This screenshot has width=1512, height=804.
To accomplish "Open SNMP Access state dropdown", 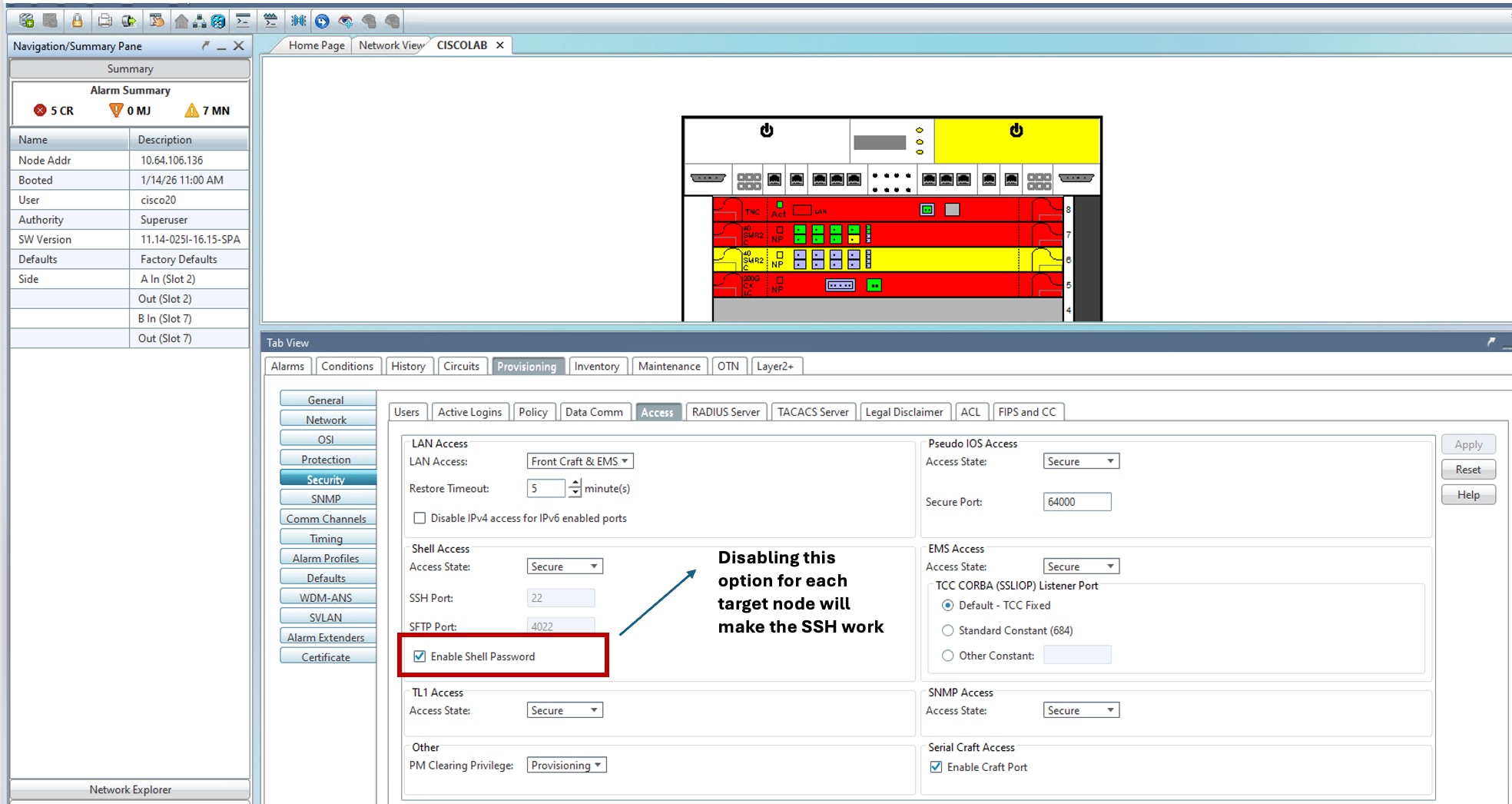I will [1081, 711].
